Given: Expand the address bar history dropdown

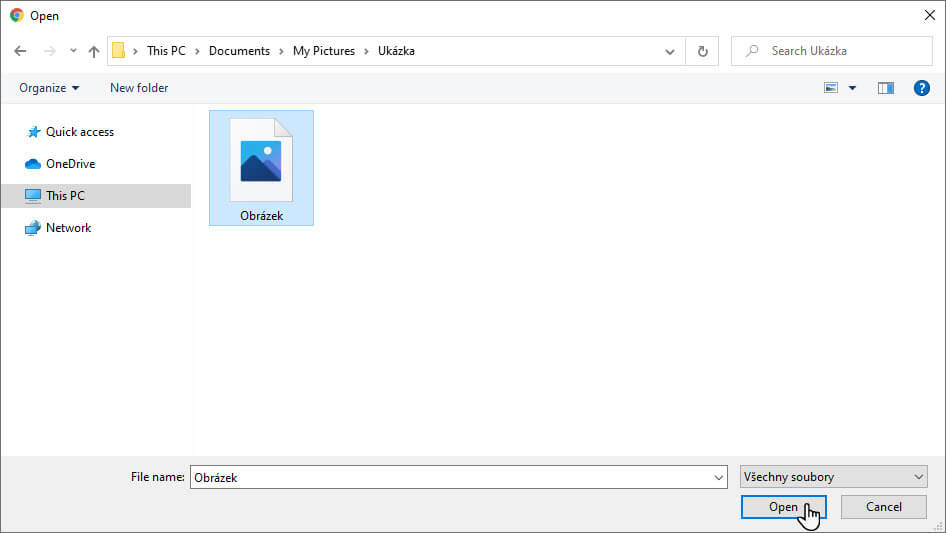Looking at the screenshot, I should click(x=670, y=51).
